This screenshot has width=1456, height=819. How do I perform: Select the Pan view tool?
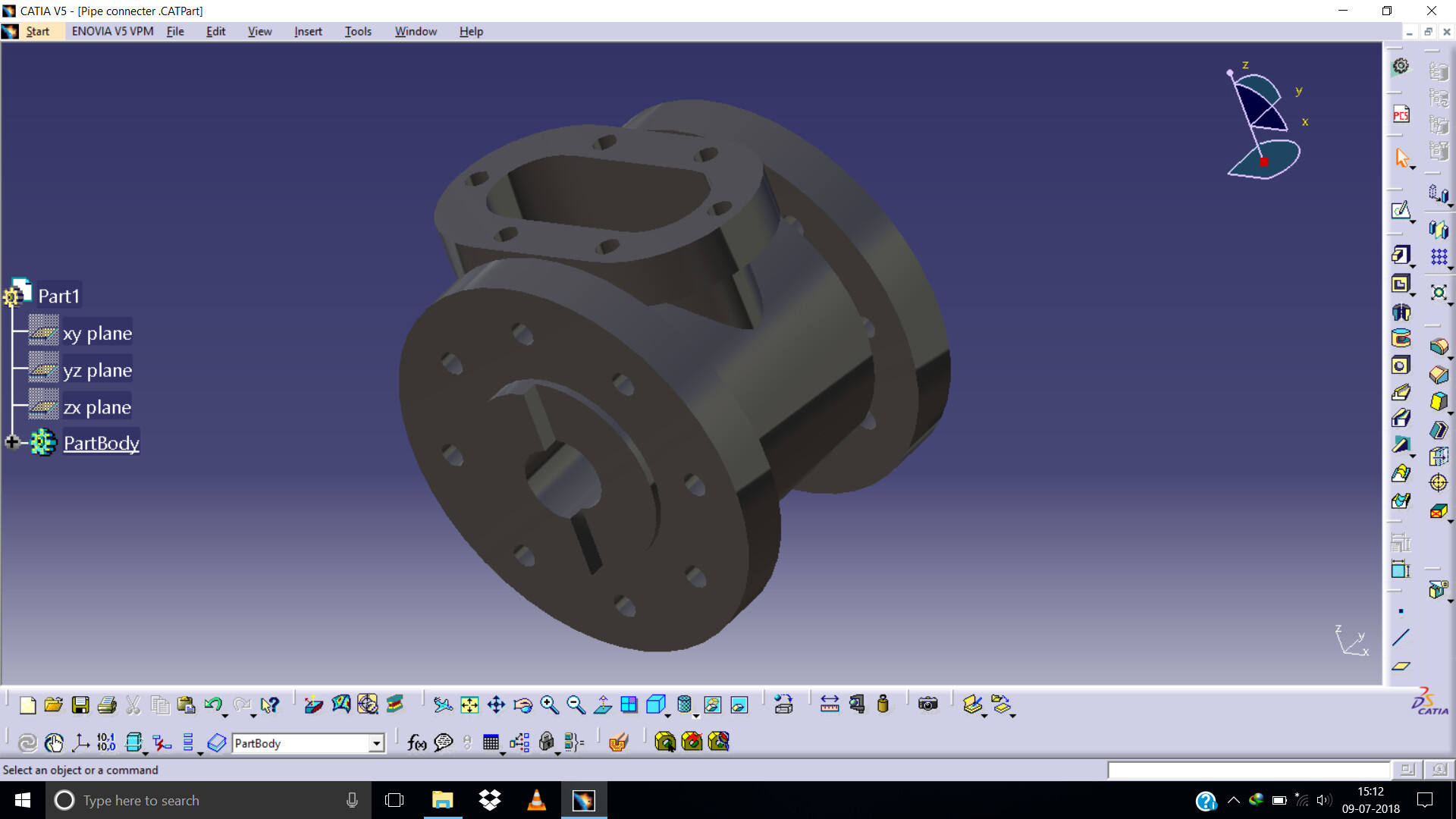496,705
